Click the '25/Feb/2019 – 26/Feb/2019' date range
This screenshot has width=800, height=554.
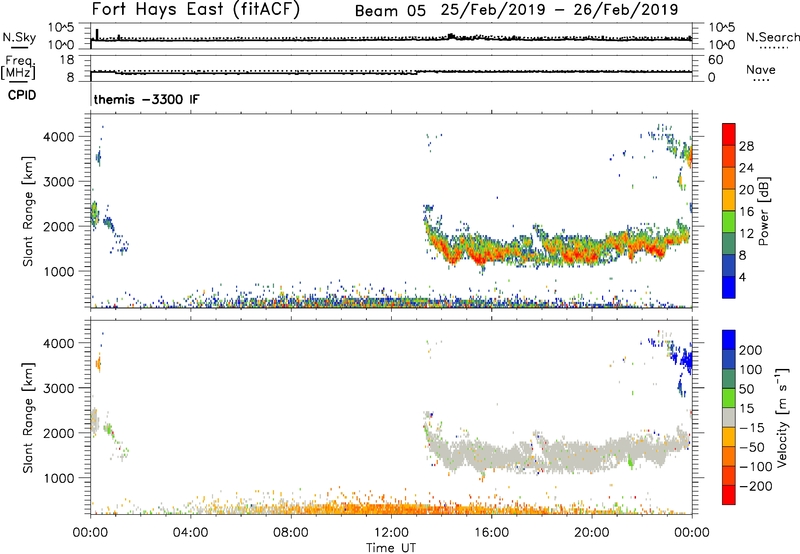tap(559, 9)
